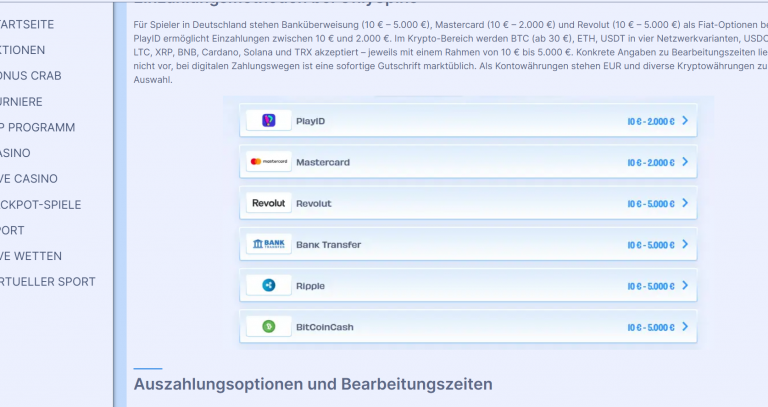Image resolution: width=768 pixels, height=407 pixels.
Task: Click the PlayID payment label
Action: pyautogui.click(x=310, y=121)
